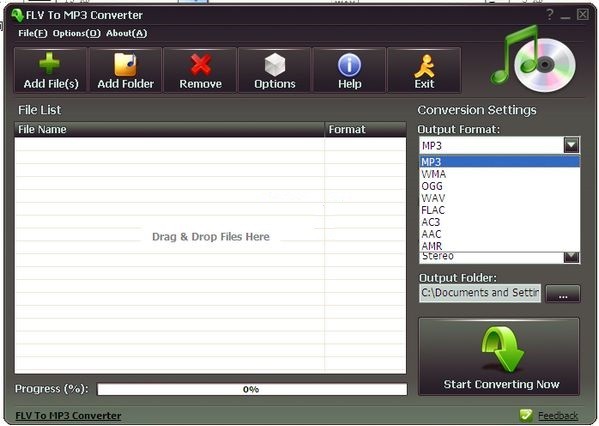Collapse the Output Format dropdown arrow

point(571,145)
